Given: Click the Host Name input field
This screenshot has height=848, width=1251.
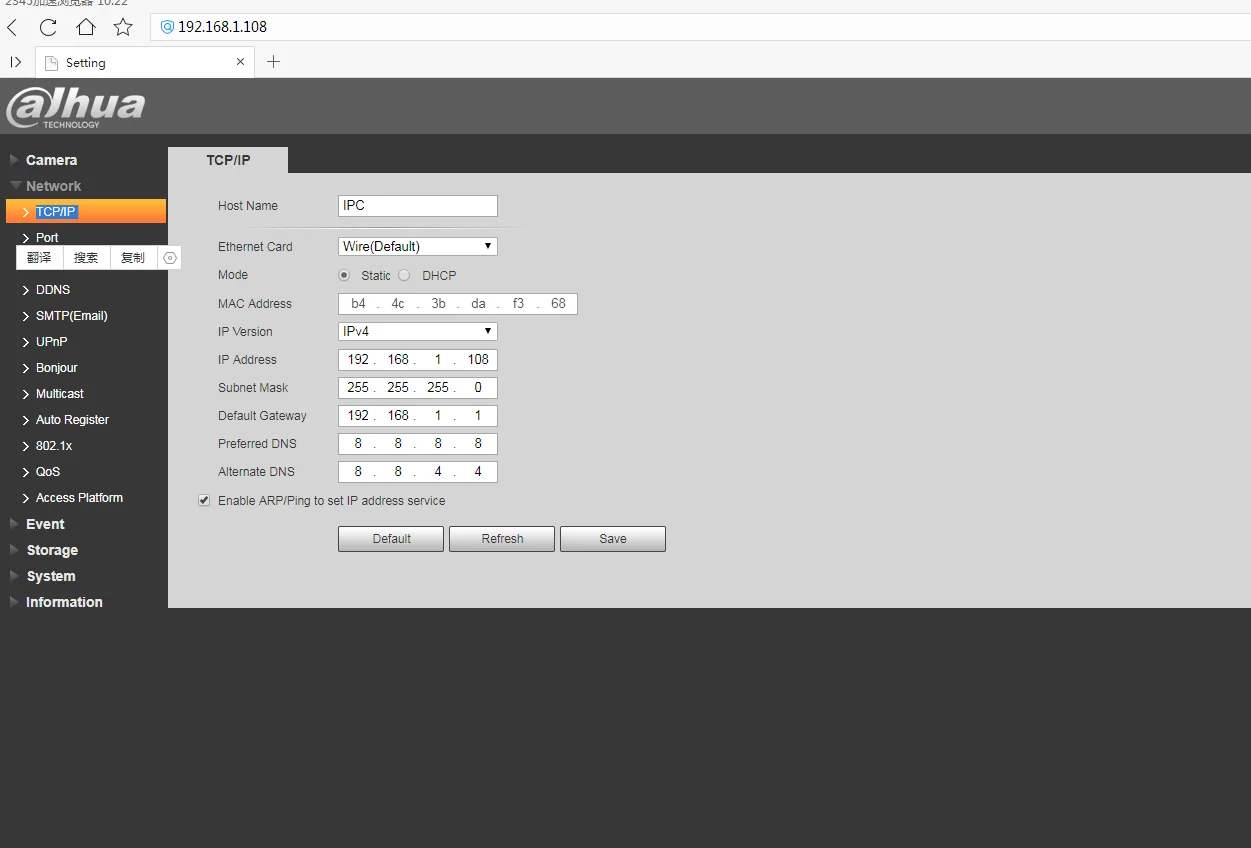Looking at the screenshot, I should (418, 206).
